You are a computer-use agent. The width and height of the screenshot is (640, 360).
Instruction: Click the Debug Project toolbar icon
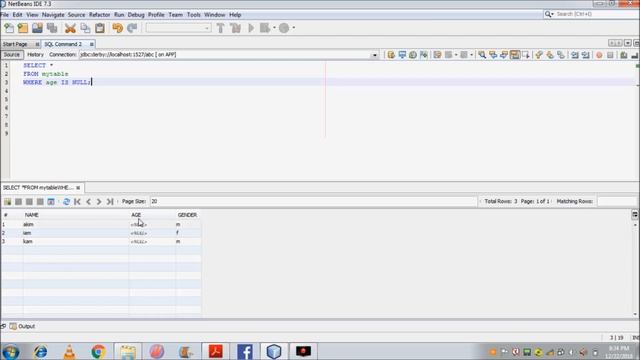(x=265, y=28)
